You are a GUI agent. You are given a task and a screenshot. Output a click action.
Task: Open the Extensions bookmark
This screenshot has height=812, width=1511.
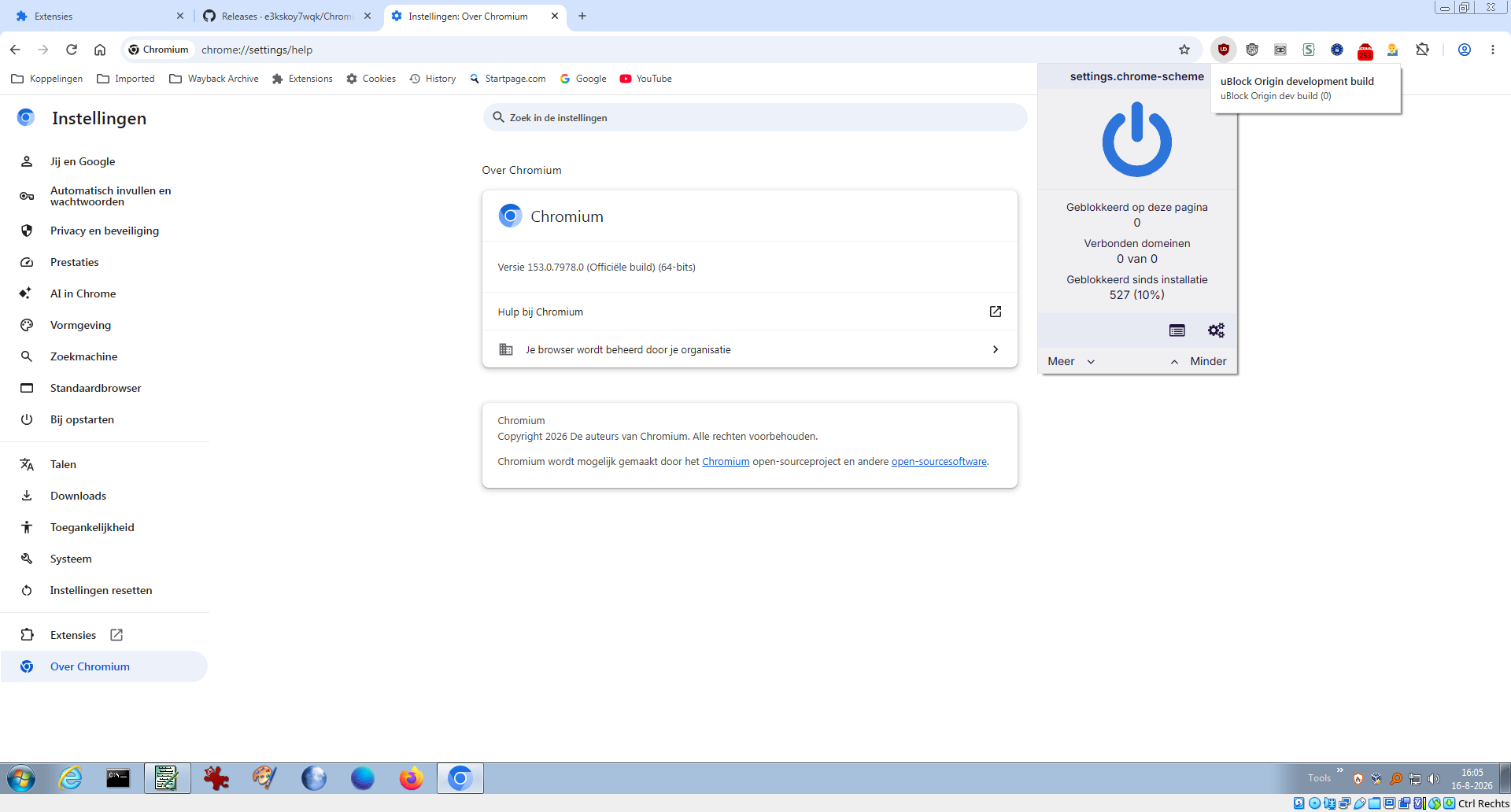[302, 79]
